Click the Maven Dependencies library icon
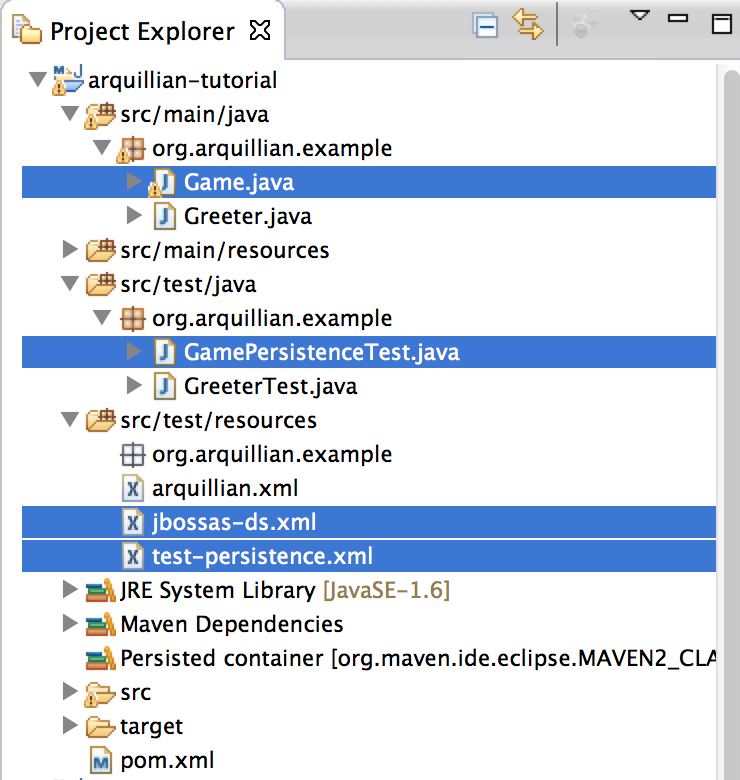The height and width of the screenshot is (780, 740). point(100,625)
